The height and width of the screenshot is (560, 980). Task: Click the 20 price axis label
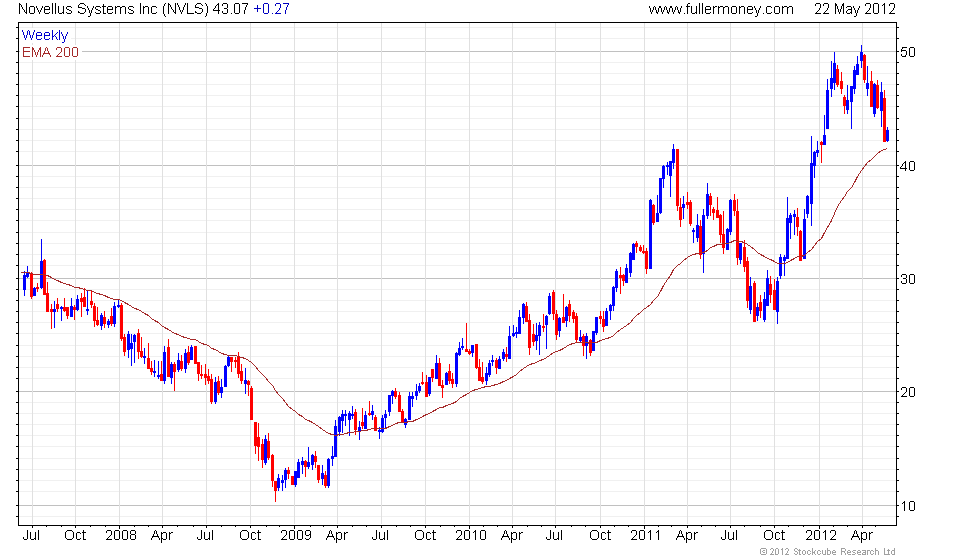pyautogui.click(x=908, y=392)
